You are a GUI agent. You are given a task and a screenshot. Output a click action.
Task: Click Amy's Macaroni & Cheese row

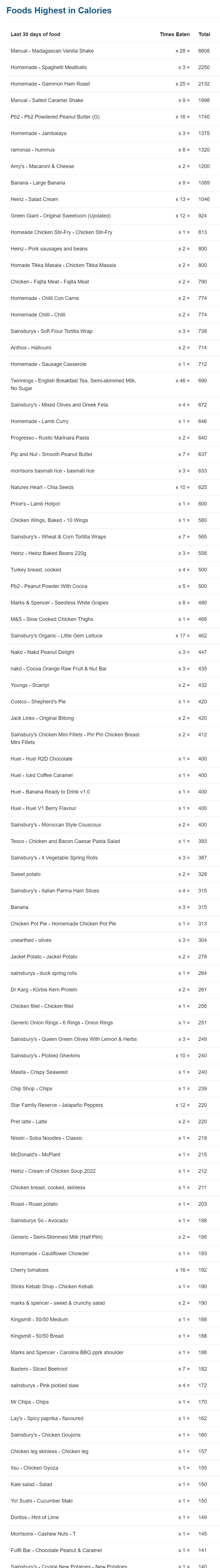click(x=110, y=166)
